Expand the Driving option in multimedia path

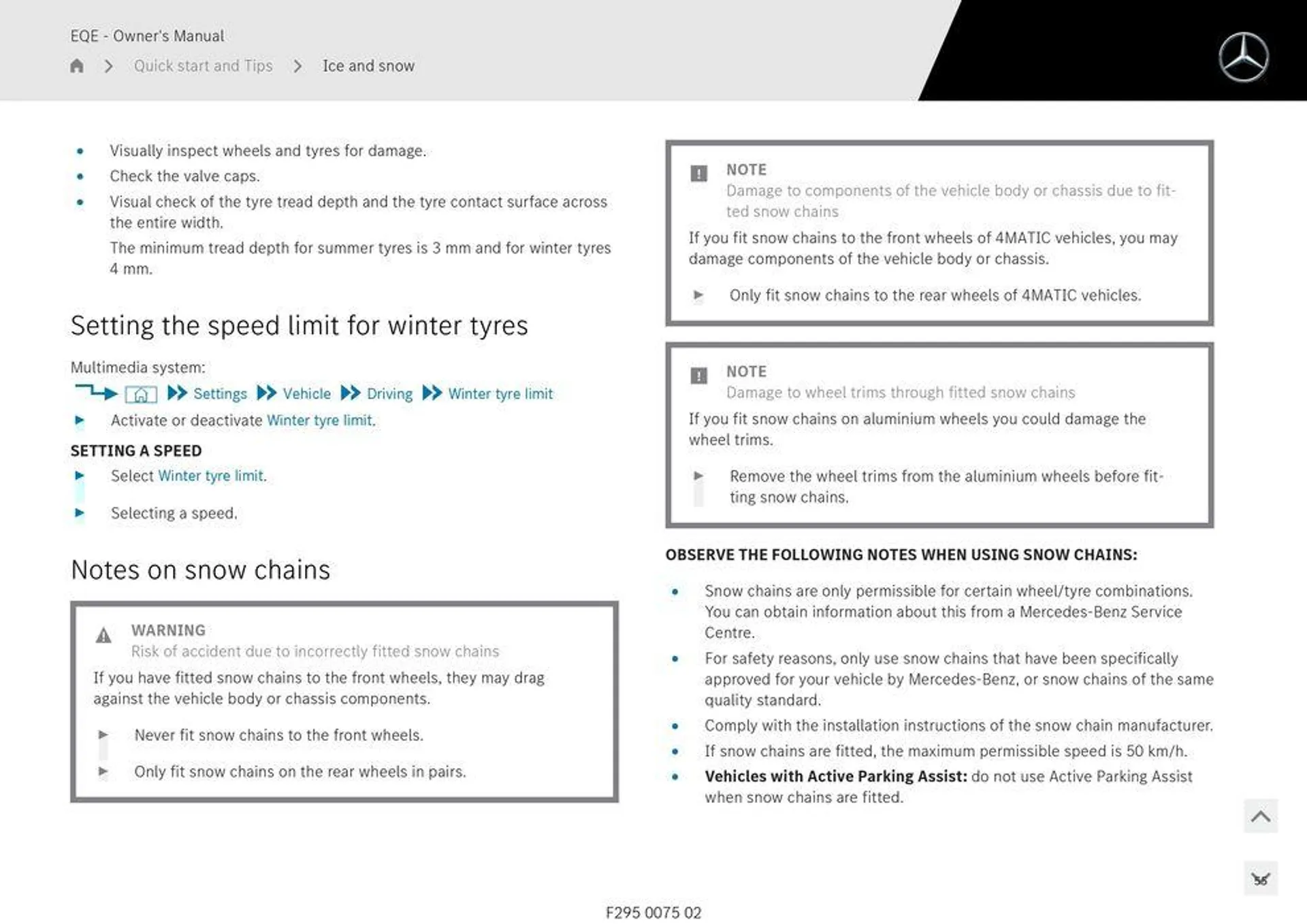coord(390,392)
